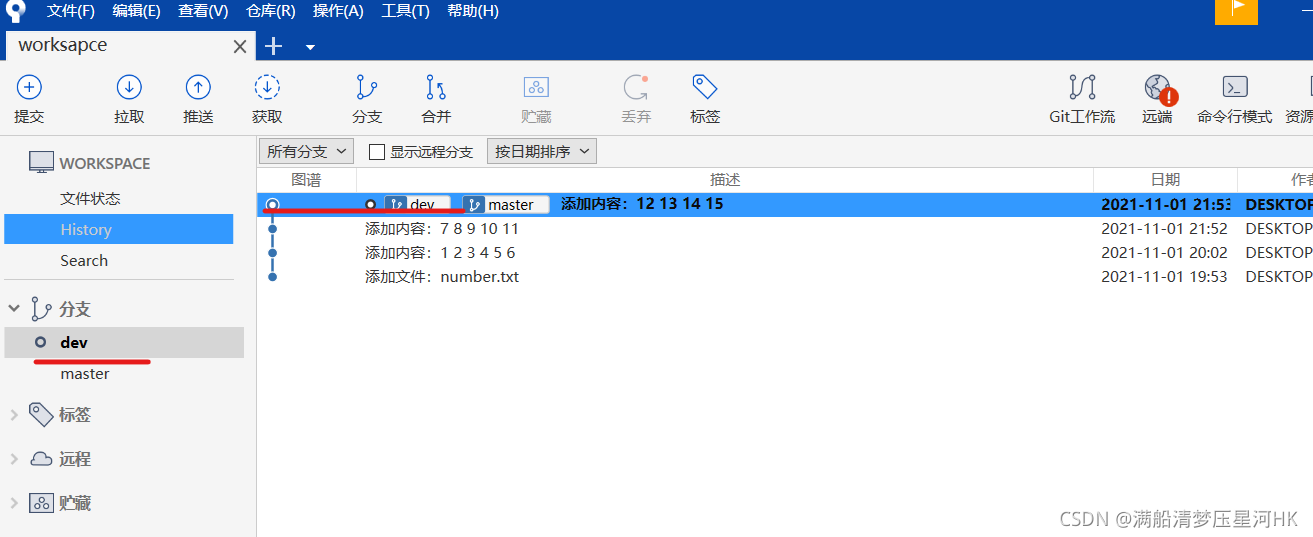Open the 按日期排序 sort dropdown
The image size is (1313, 537).
coord(541,151)
